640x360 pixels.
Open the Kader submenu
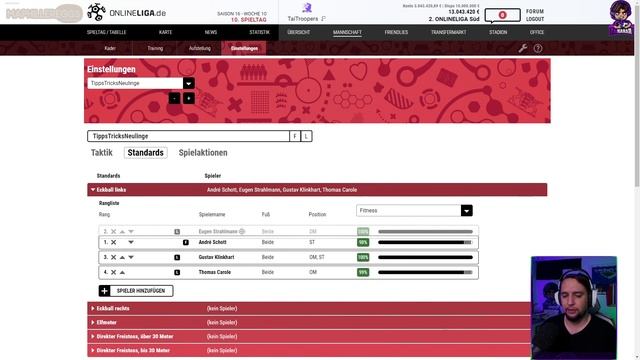click(x=110, y=48)
